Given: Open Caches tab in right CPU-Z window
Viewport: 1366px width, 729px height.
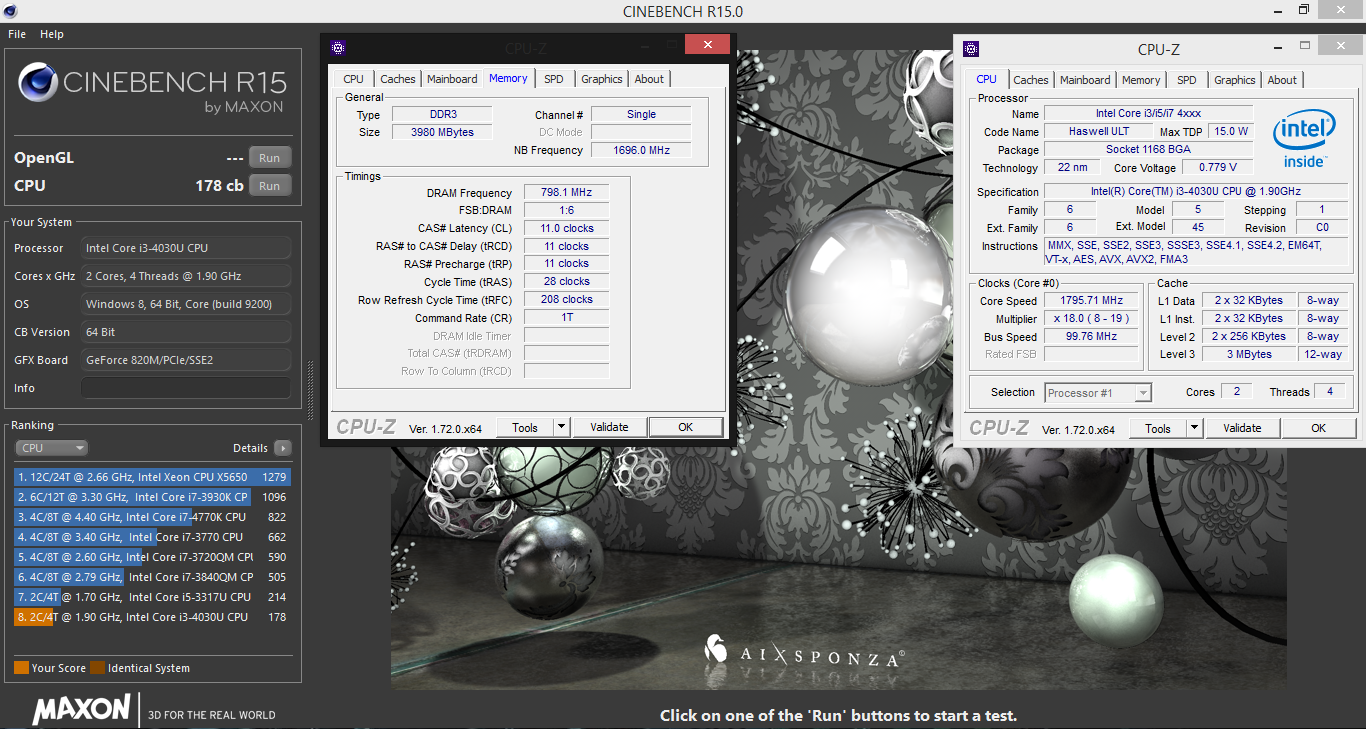Looking at the screenshot, I should tap(1031, 80).
